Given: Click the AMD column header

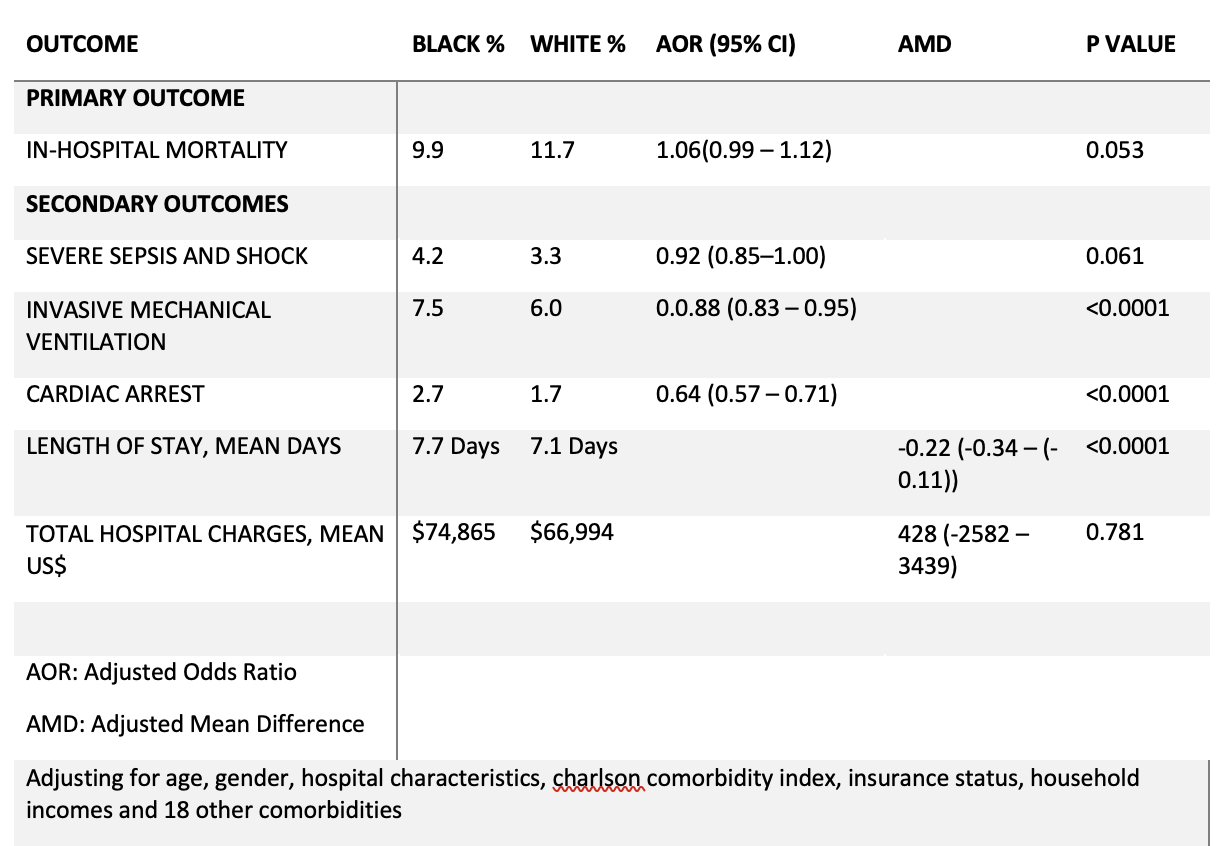Looking at the screenshot, I should 925,44.
